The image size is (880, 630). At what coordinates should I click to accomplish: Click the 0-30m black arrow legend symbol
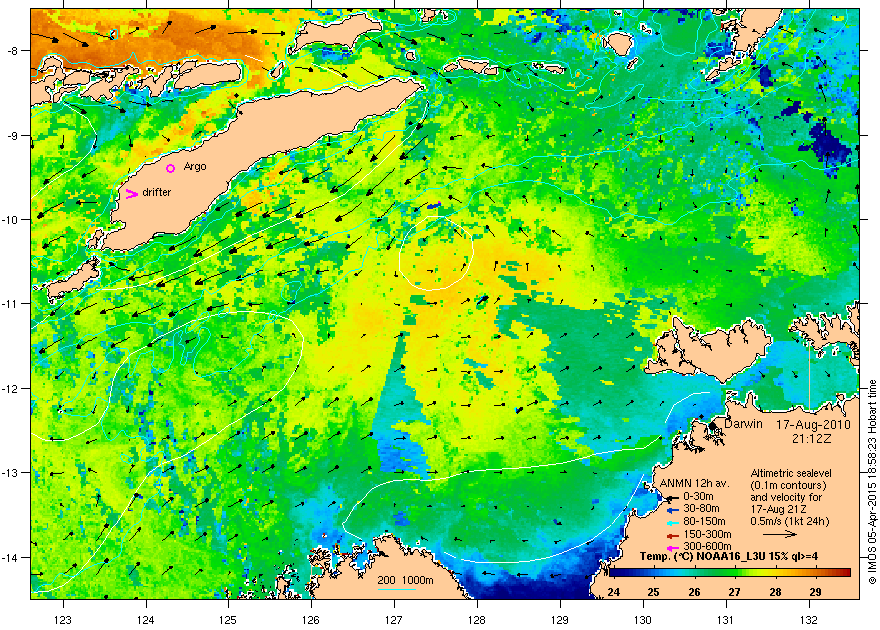(672, 497)
